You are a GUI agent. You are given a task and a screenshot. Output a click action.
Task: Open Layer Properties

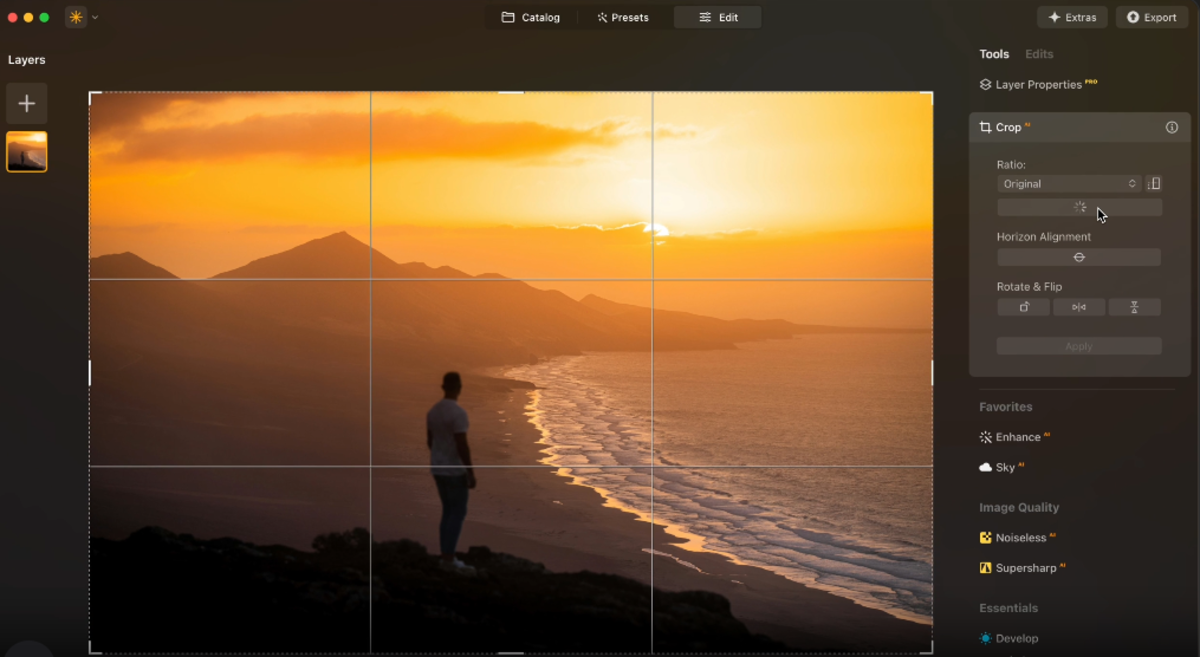[1040, 84]
